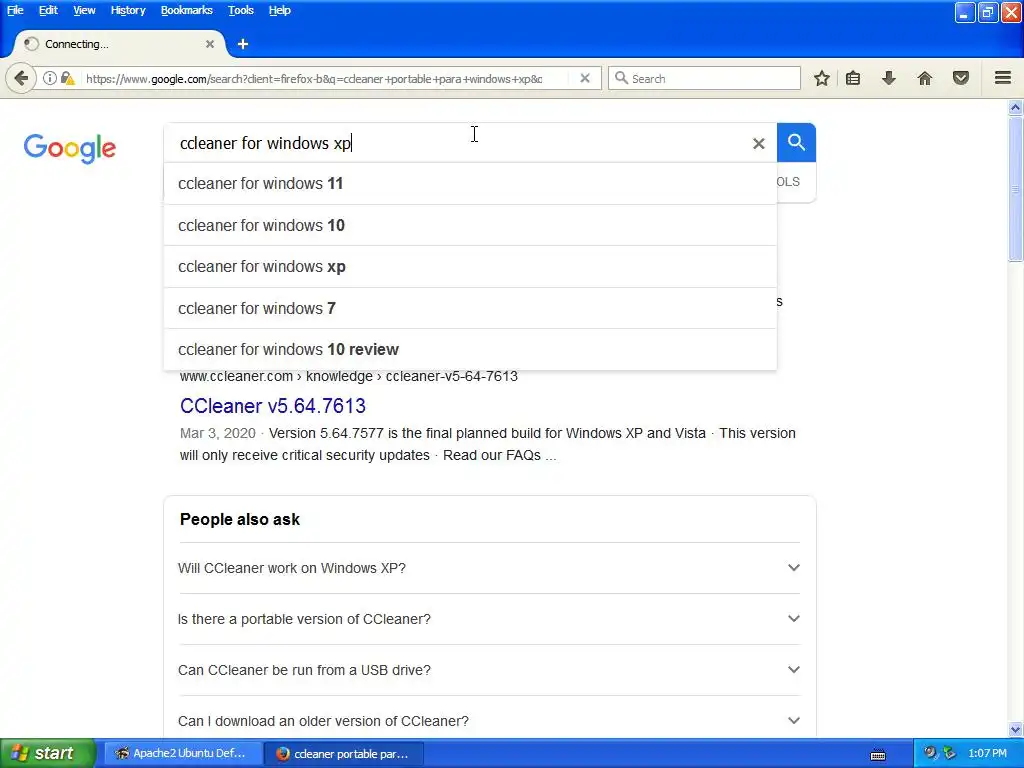The width and height of the screenshot is (1024, 768).
Task: Open the Tools menu
Action: [240, 10]
